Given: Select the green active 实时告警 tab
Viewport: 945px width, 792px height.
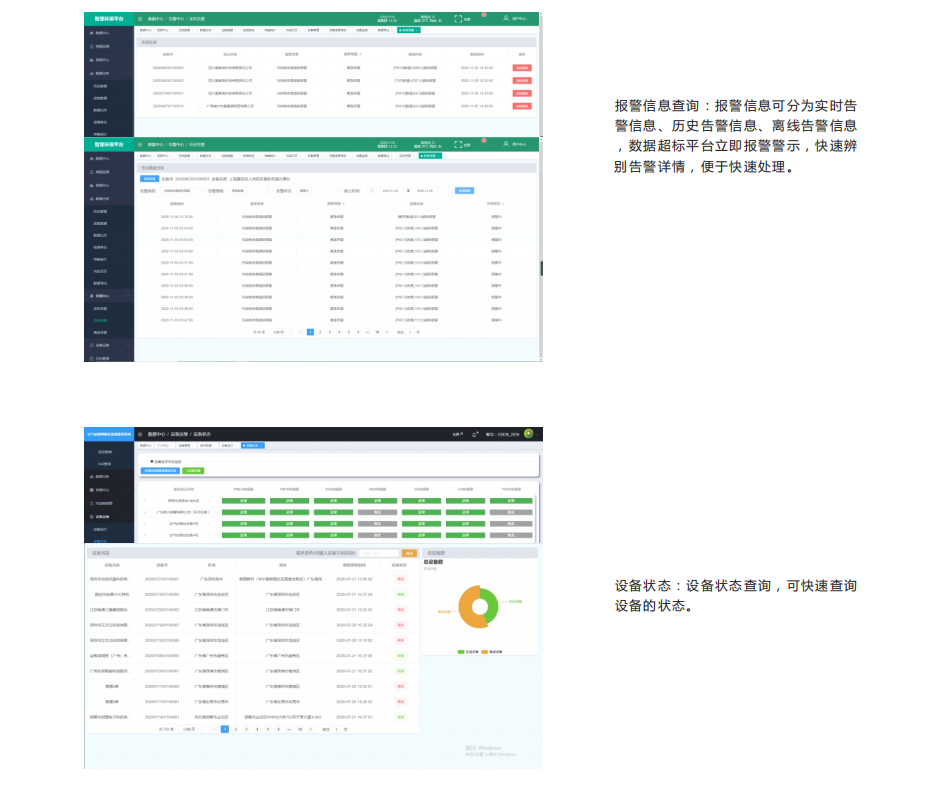Looking at the screenshot, I should pos(409,30).
